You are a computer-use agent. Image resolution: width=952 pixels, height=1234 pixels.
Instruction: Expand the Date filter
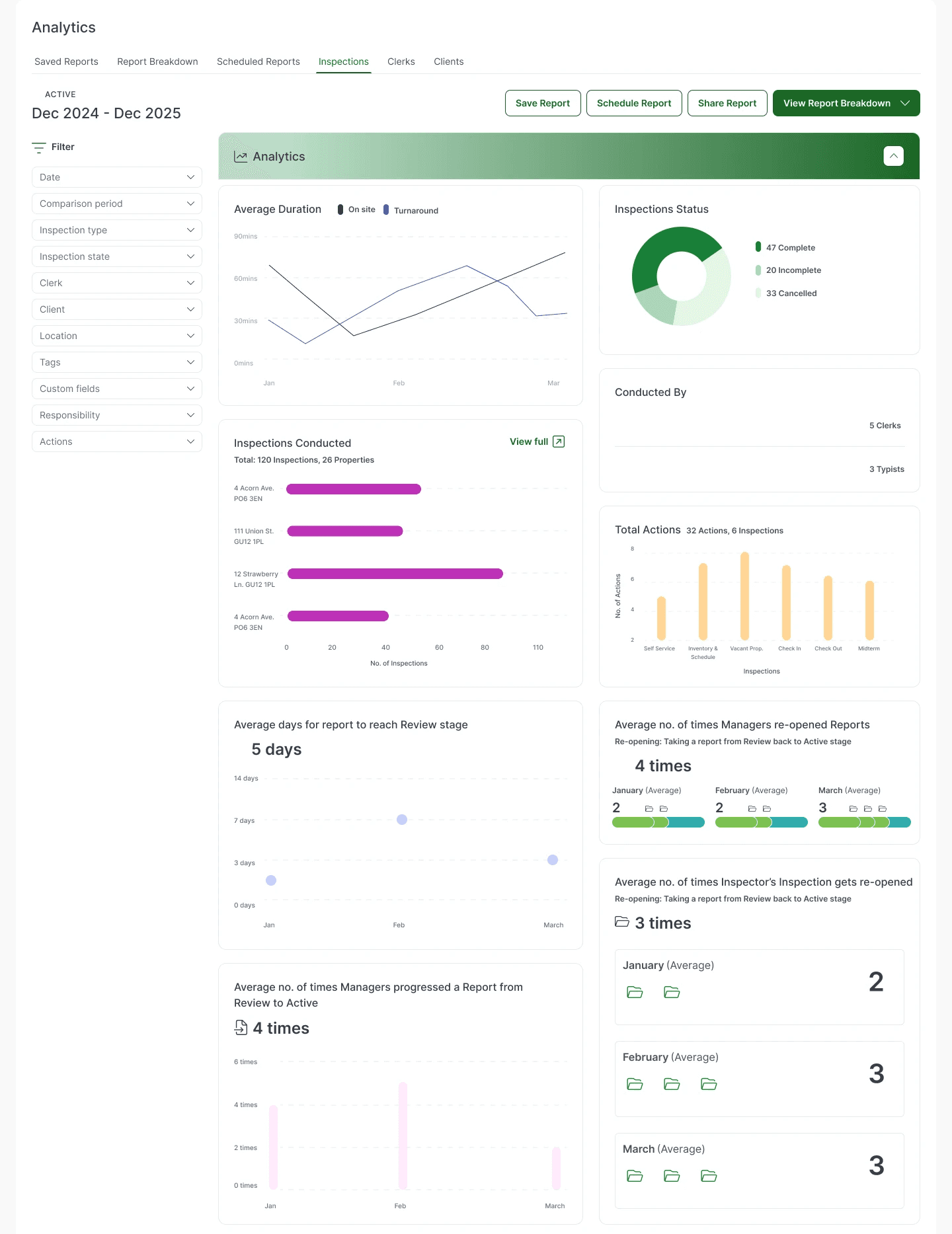click(117, 177)
